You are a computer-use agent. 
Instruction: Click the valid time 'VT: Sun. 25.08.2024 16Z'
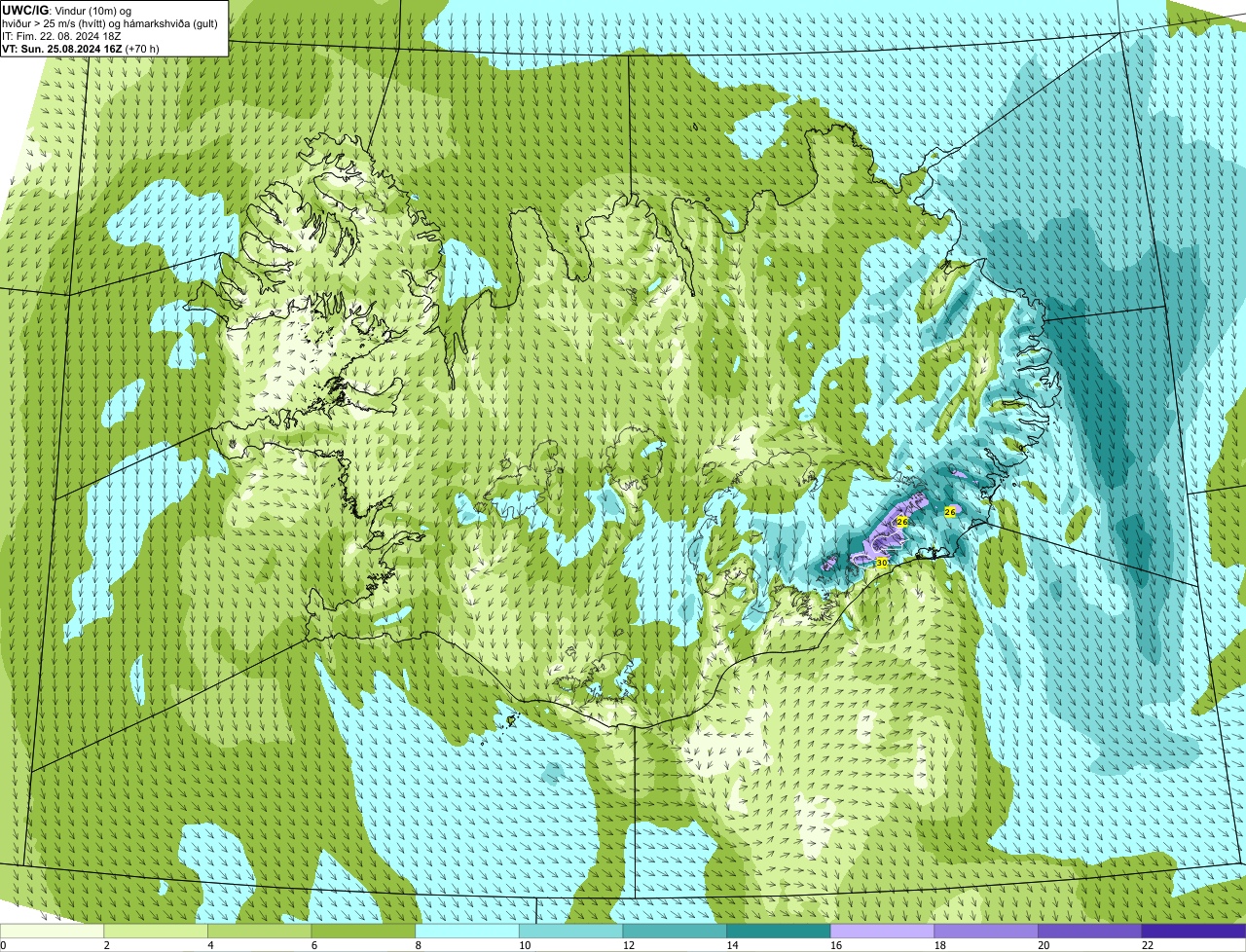[x=62, y=49]
